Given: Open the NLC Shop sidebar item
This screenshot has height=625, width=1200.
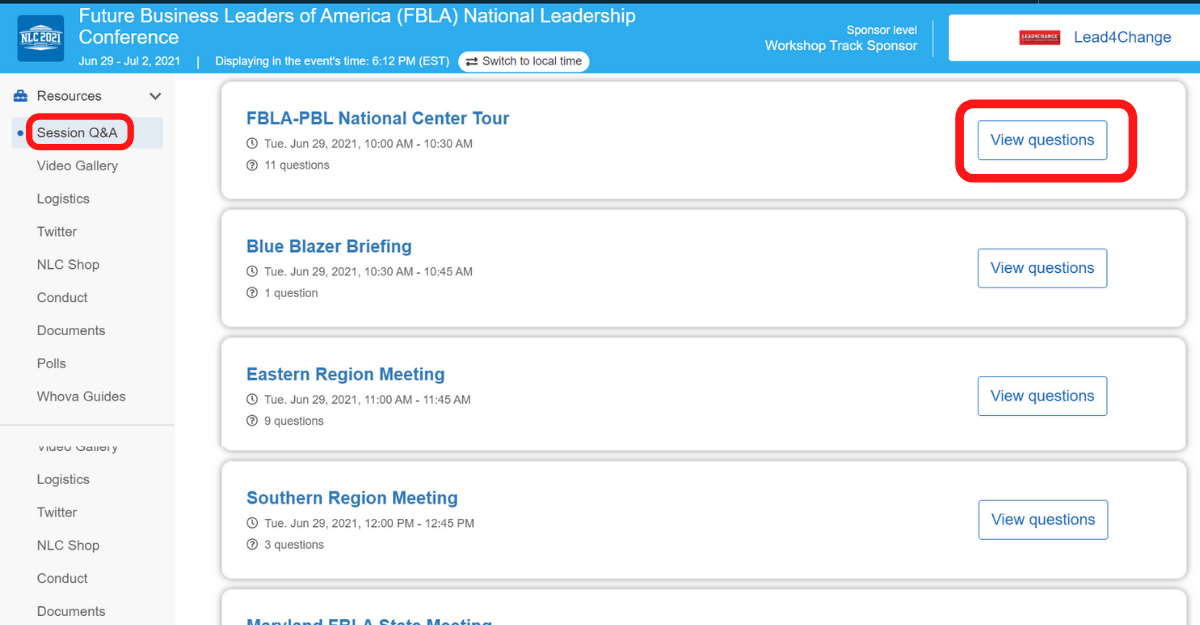Looking at the screenshot, I should pos(68,265).
